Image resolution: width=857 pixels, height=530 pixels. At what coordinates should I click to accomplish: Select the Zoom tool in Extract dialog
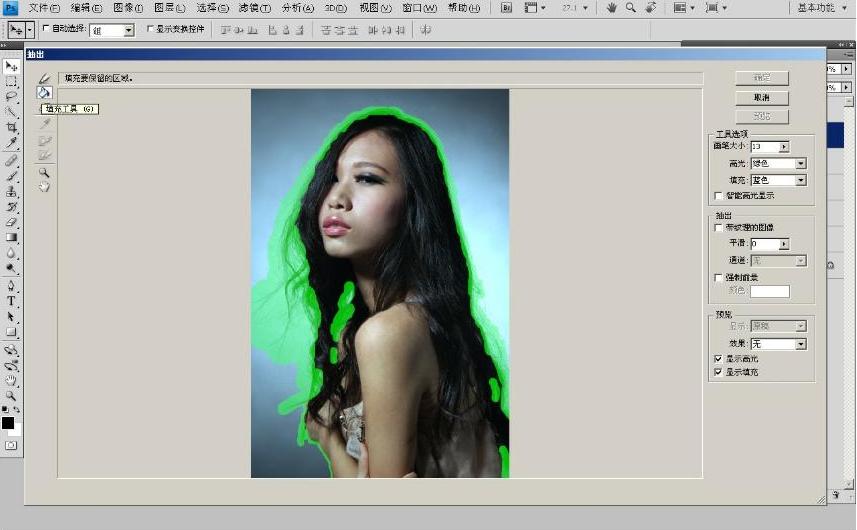tap(44, 173)
